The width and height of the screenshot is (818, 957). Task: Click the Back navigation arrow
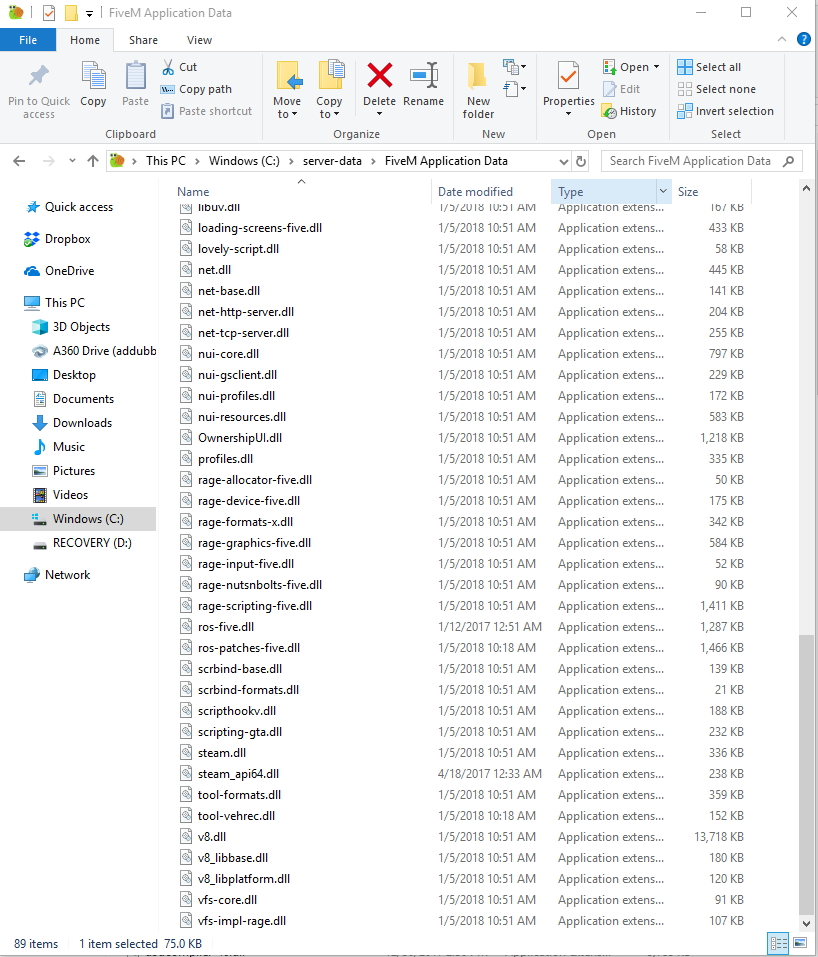coord(20,161)
